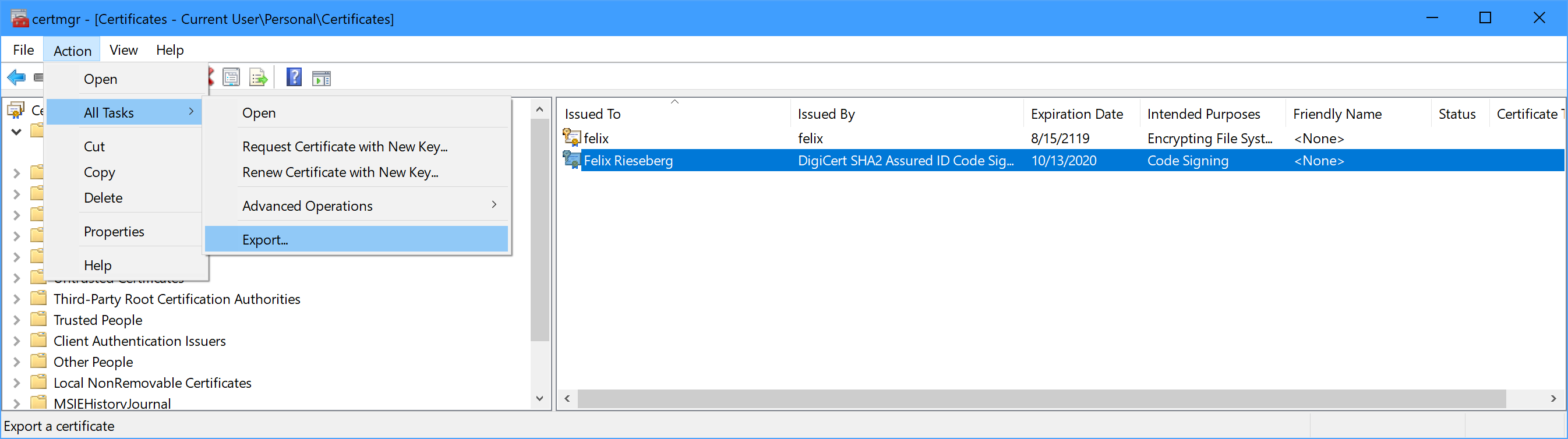Expand Local NonRemovable Certificates node
The image size is (1568, 439).
coord(17,383)
